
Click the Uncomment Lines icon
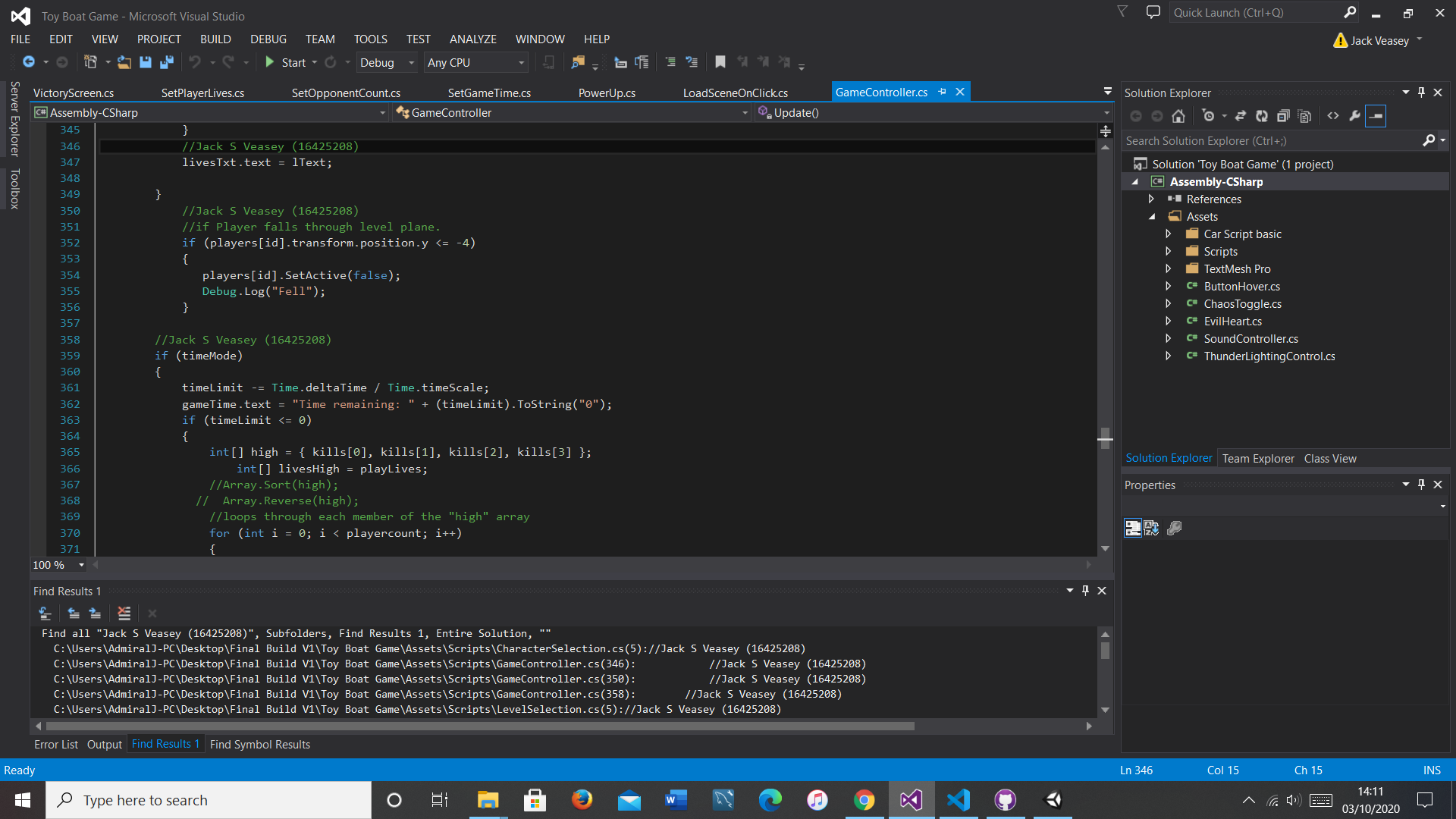point(692,62)
